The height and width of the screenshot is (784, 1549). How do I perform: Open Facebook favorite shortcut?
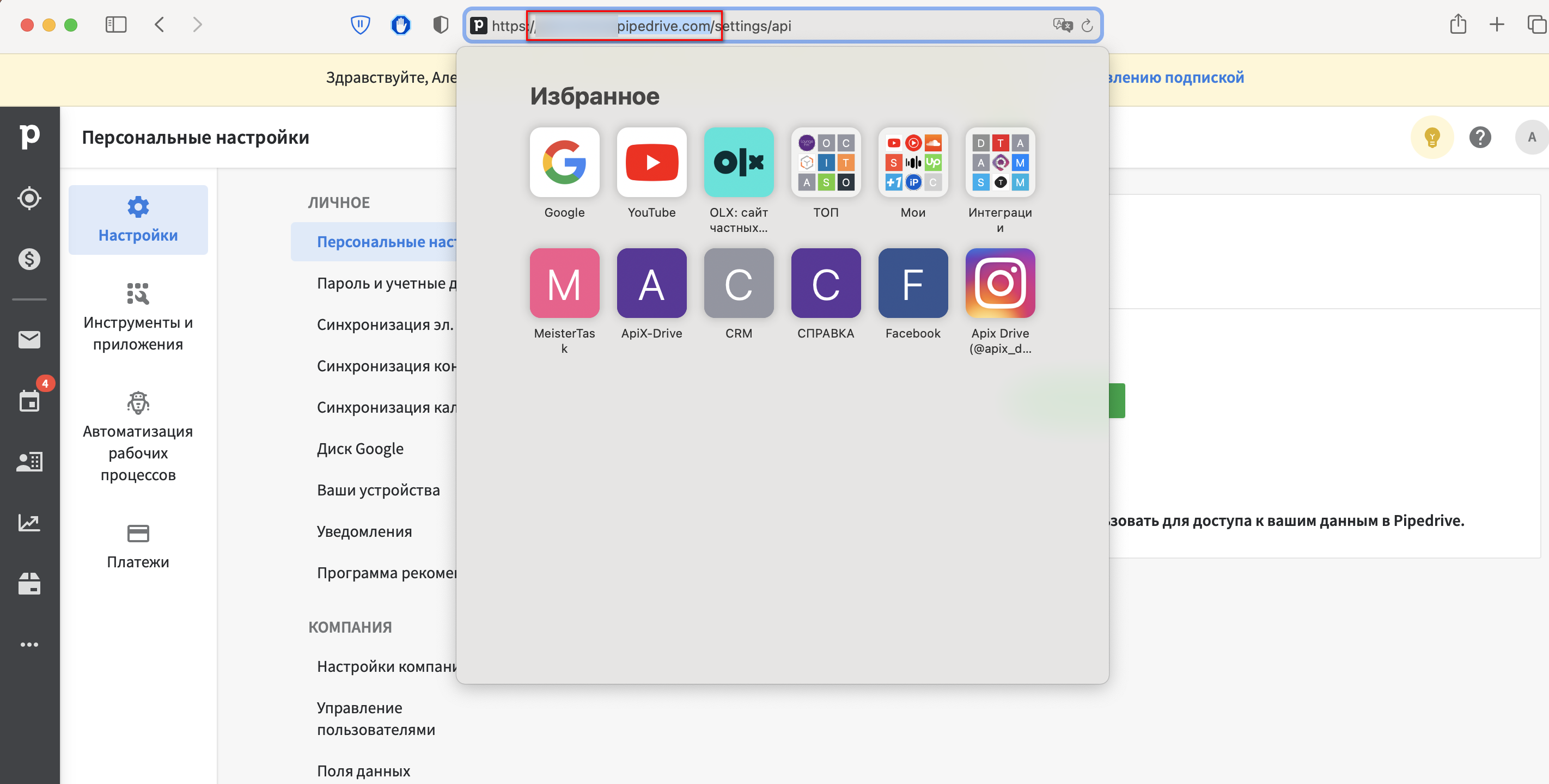coord(913,283)
